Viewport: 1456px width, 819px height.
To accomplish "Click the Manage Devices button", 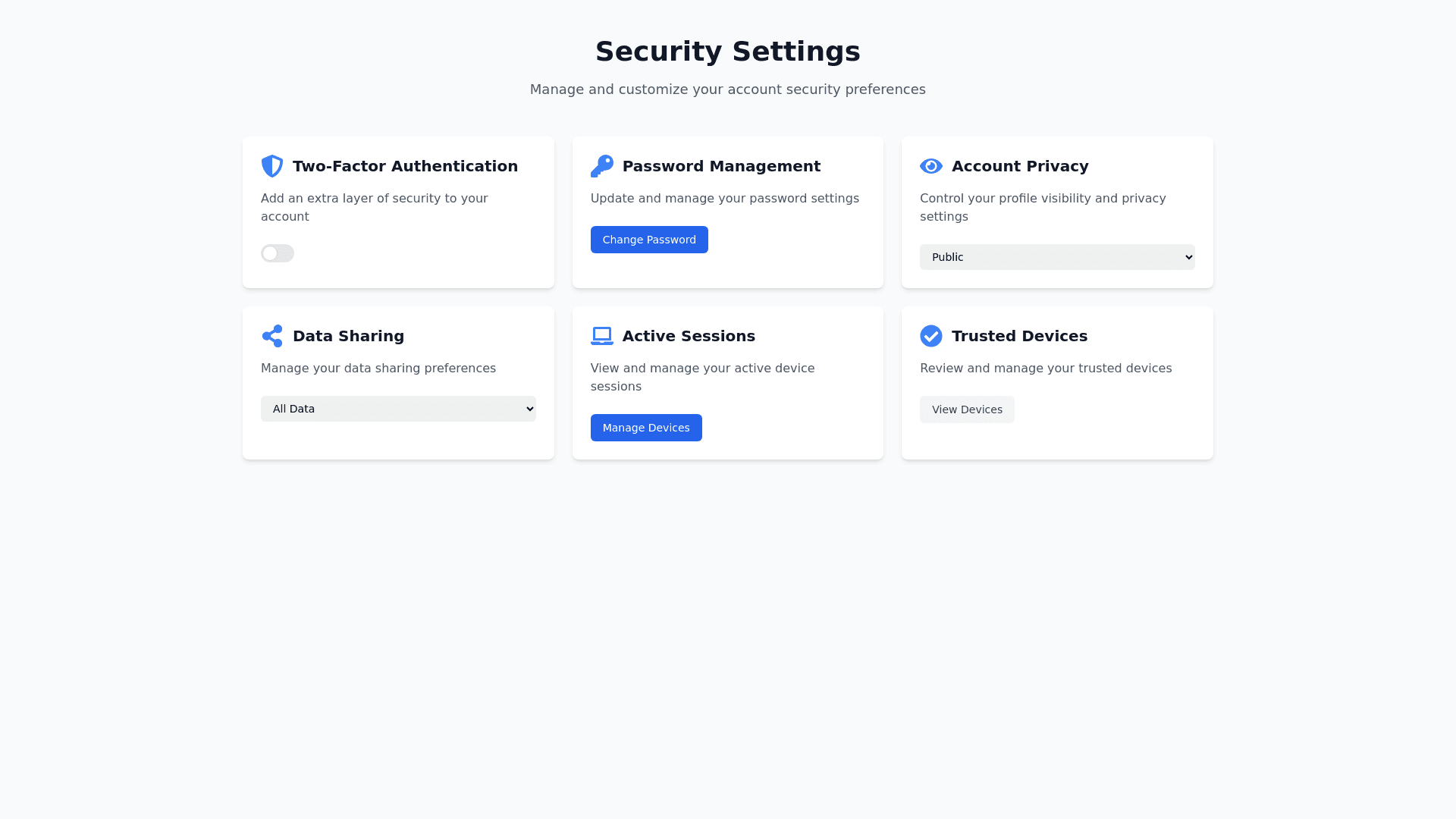I will click(x=646, y=428).
